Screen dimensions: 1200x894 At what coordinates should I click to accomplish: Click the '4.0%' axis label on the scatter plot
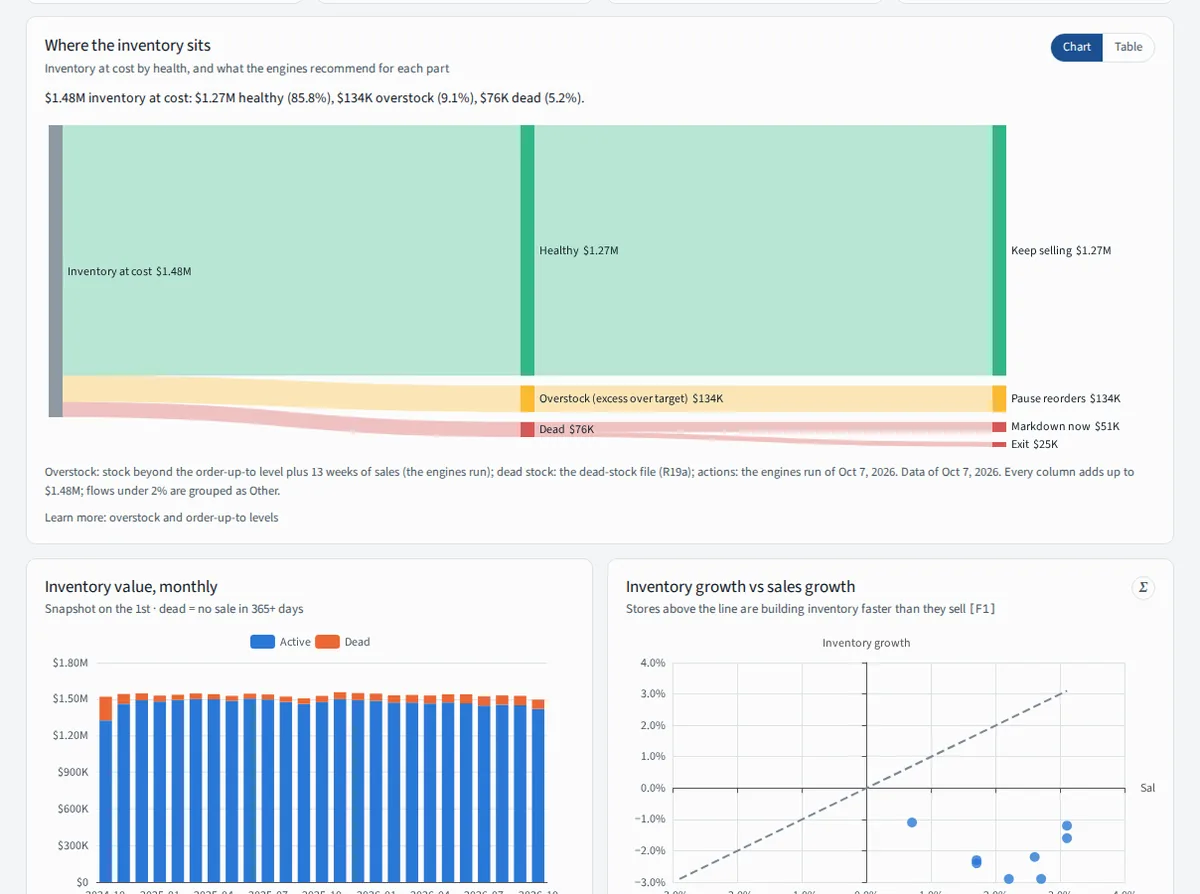pyautogui.click(x=652, y=663)
